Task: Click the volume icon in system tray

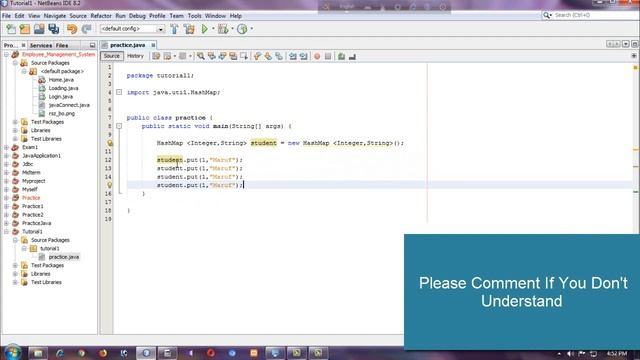Action: (x=570, y=353)
